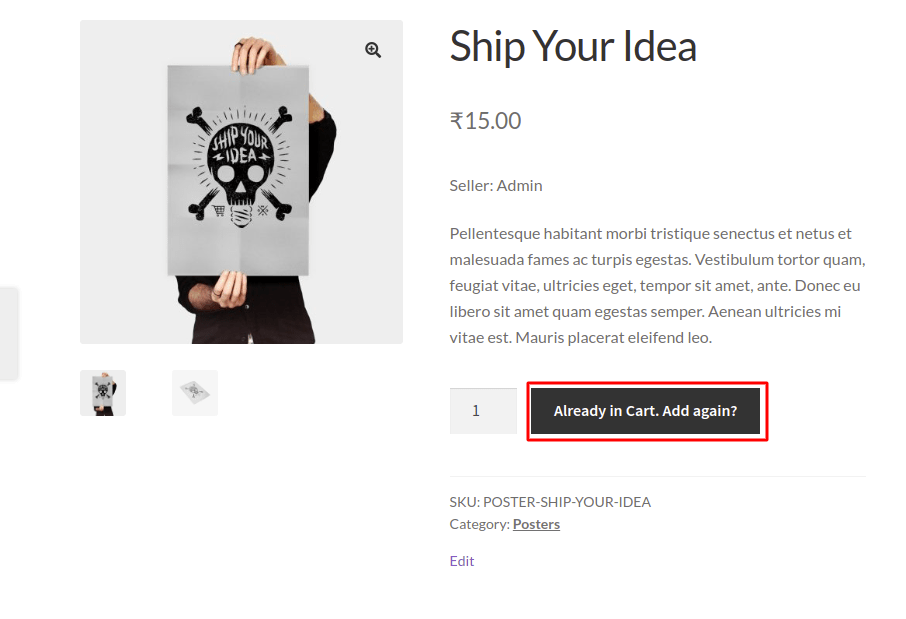Select the folded poster thumbnail
This screenshot has height=619, width=906.
point(194,392)
